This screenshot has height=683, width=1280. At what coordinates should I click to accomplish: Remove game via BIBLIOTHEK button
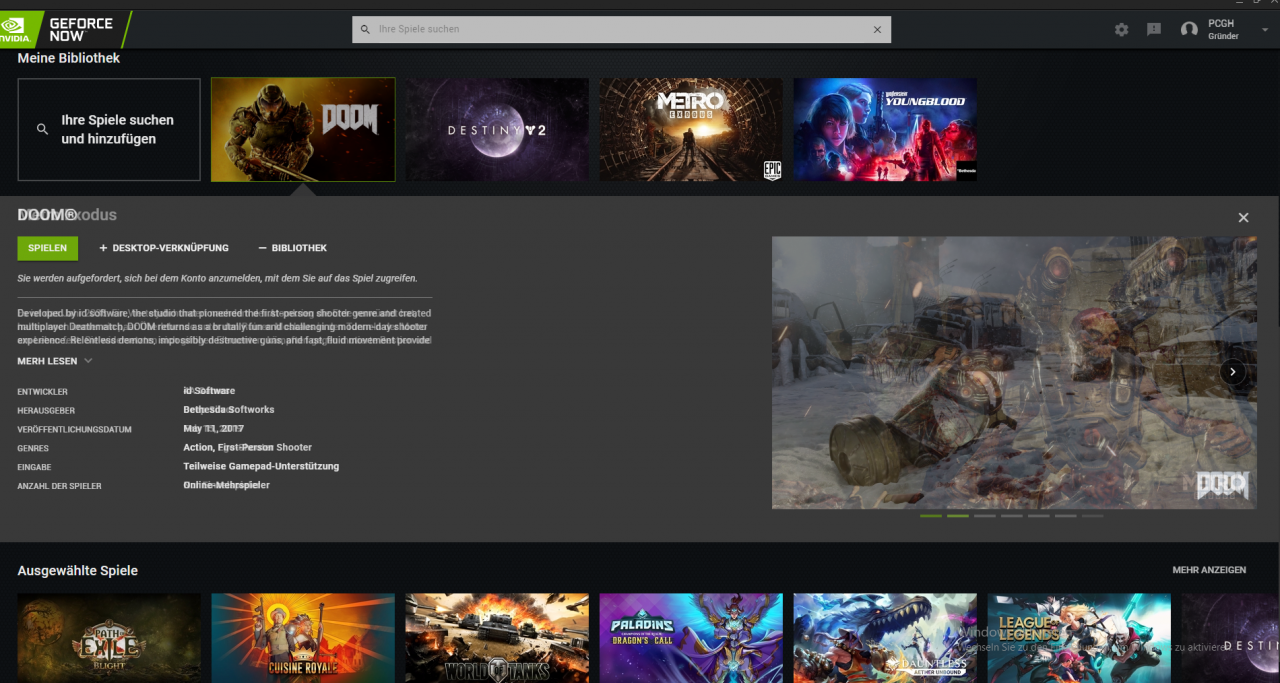[292, 248]
